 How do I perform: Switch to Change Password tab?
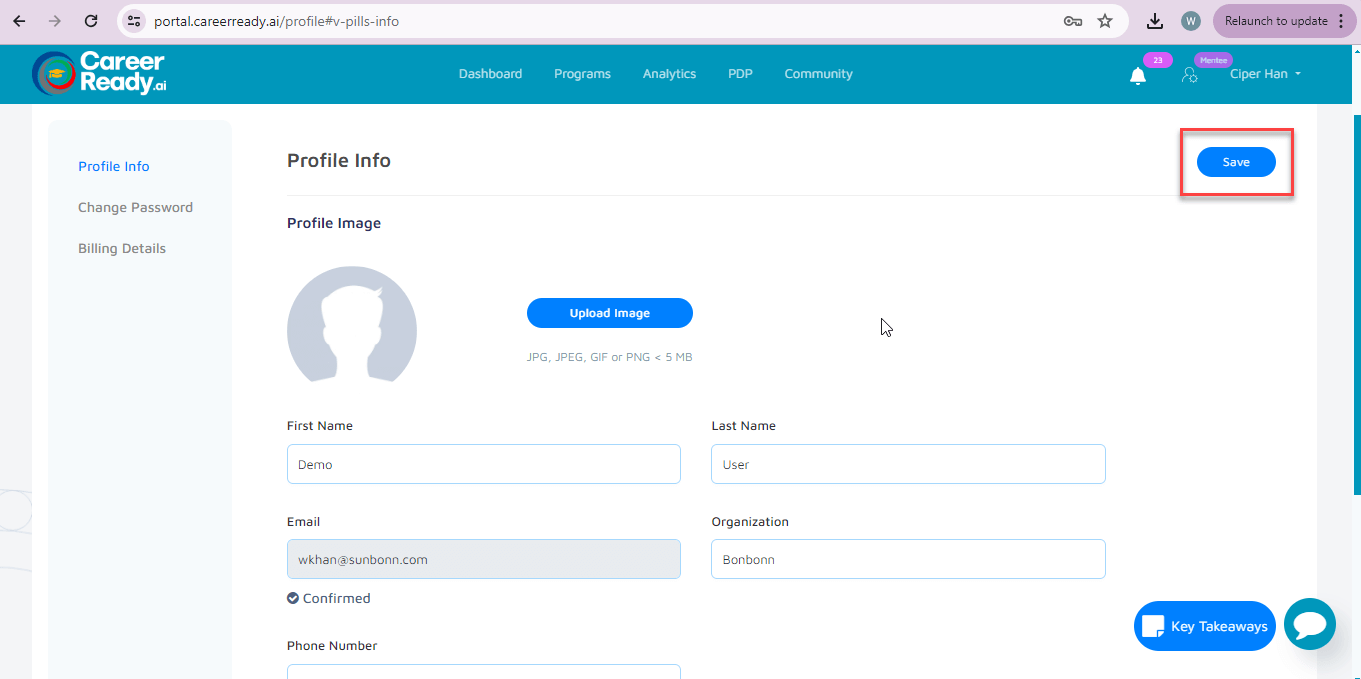click(x=135, y=208)
